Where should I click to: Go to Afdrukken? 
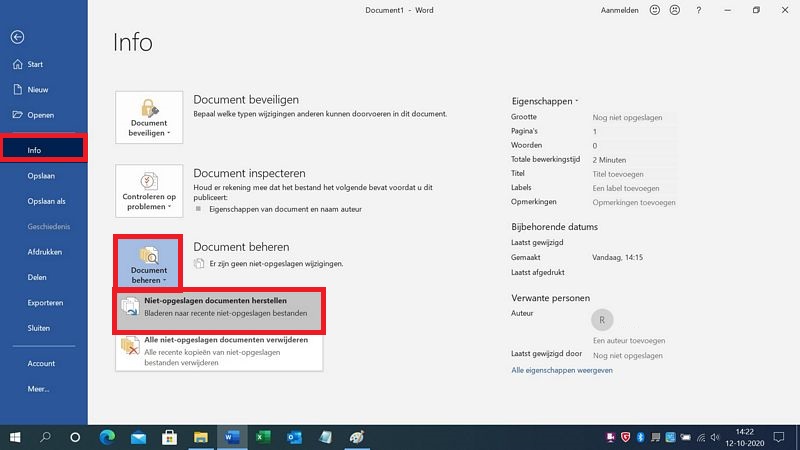click(44, 252)
